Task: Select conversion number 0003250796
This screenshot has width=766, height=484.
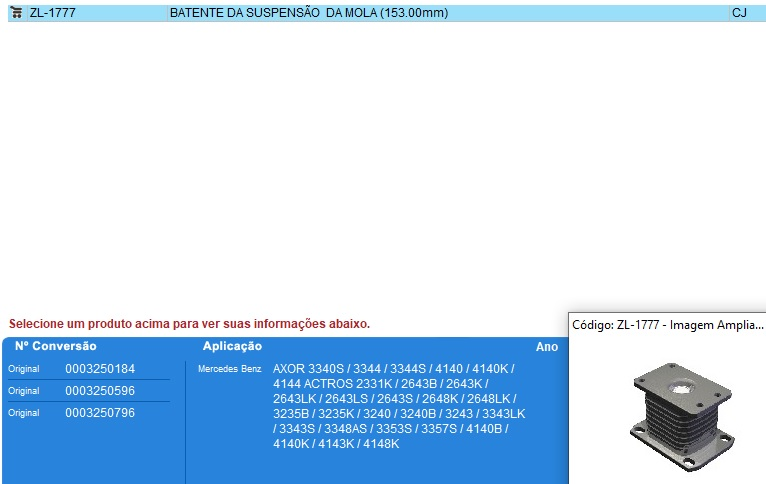Action: tap(100, 413)
